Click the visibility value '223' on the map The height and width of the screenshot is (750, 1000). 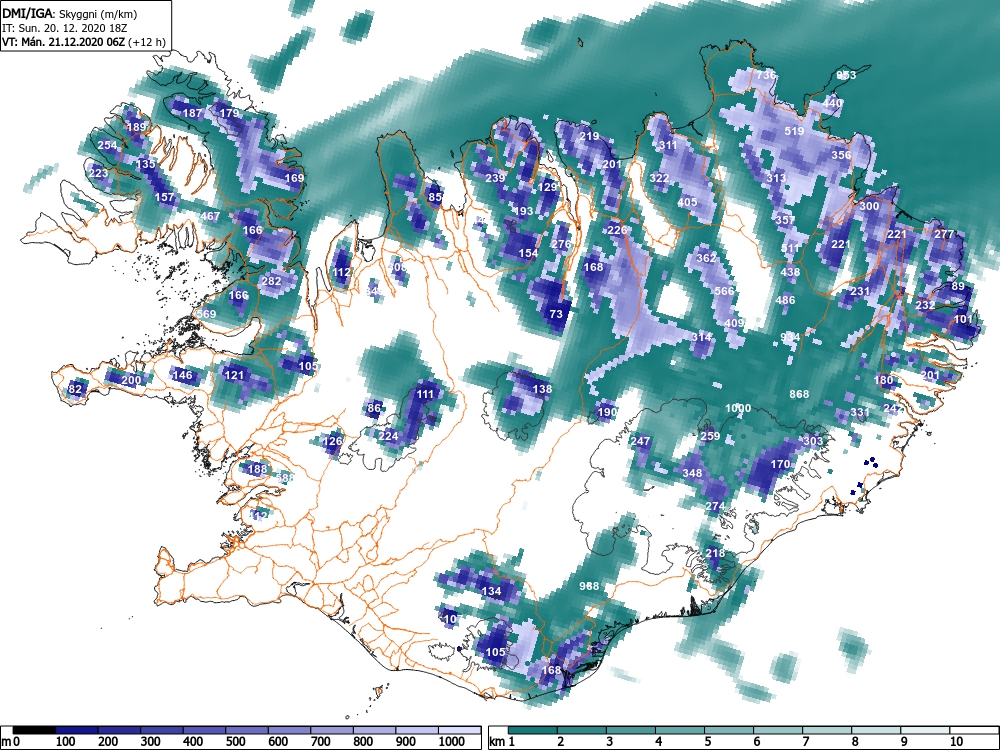98,173
